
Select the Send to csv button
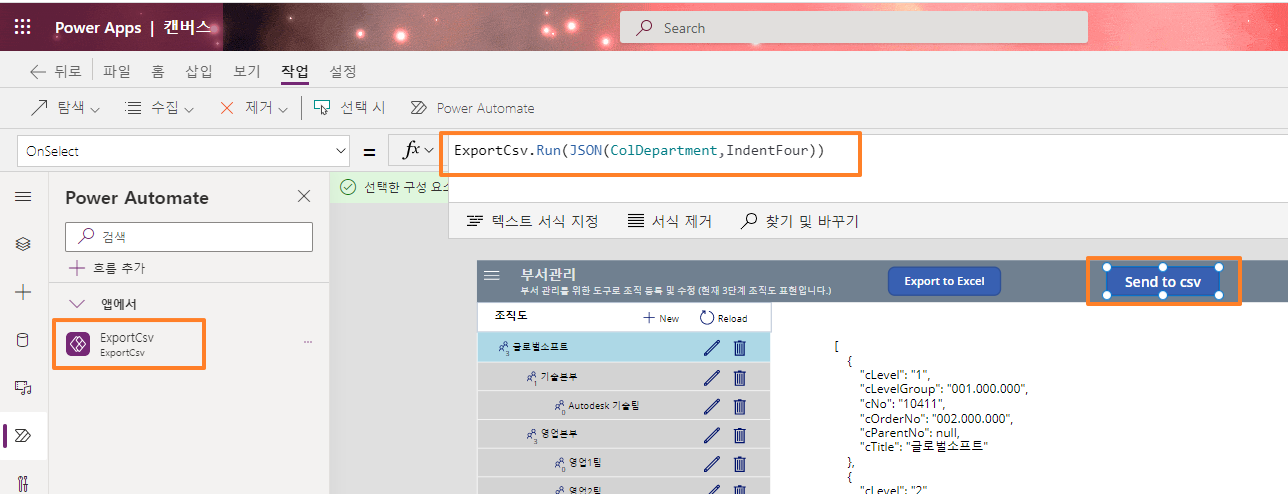click(1162, 282)
